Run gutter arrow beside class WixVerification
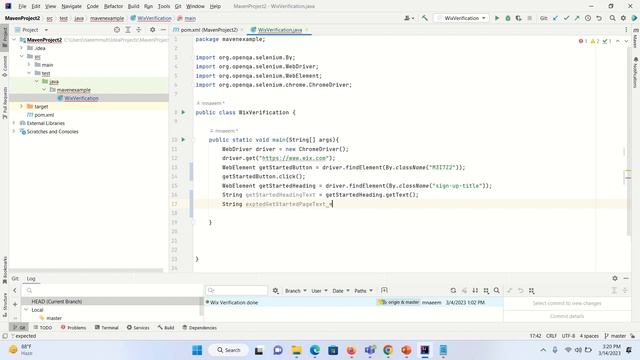The image size is (640, 360). 183,112
